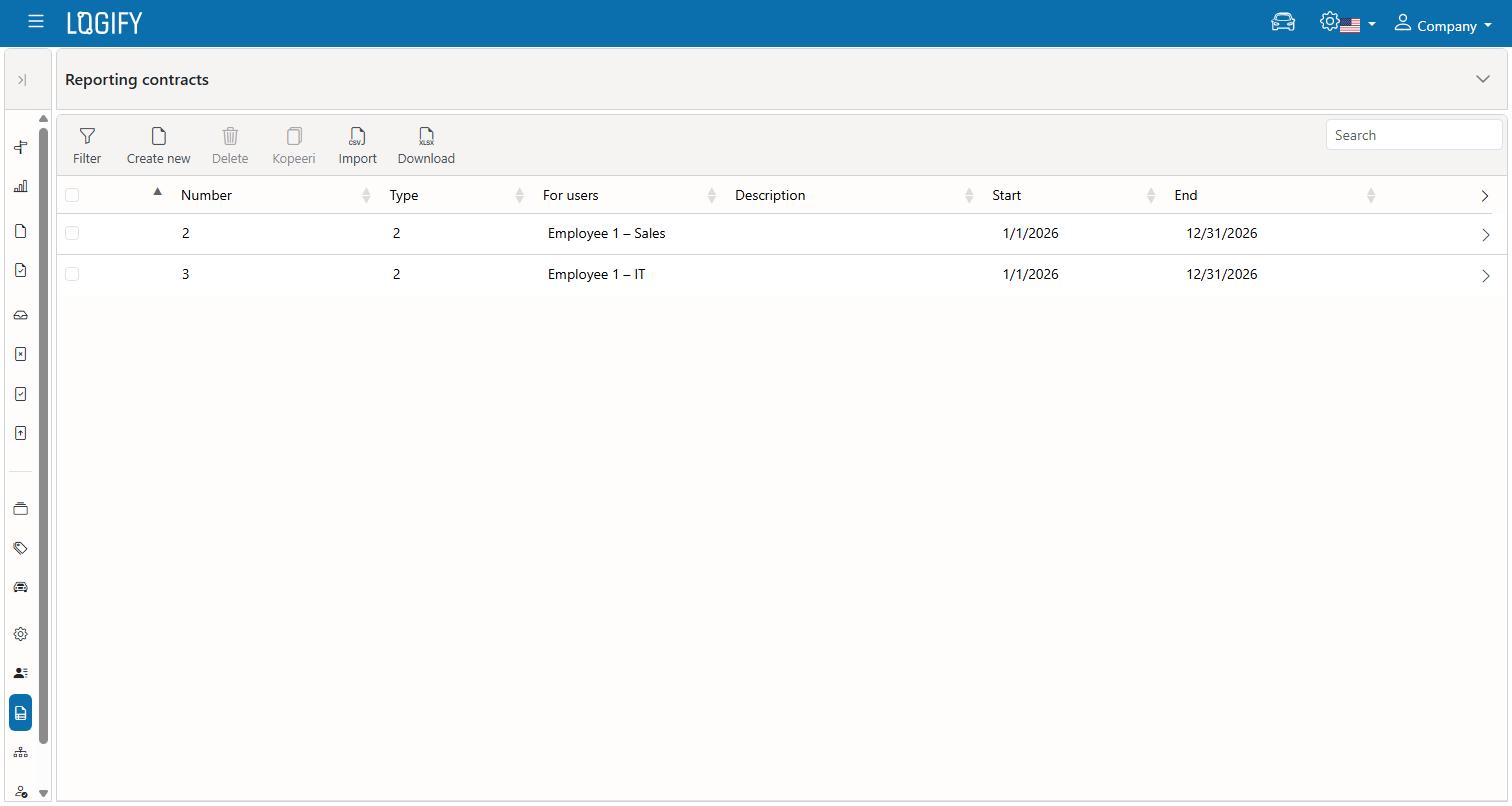The image size is (1512, 806).
Task: Open the document-with-checkmark sidebar icon
Action: click(20, 270)
